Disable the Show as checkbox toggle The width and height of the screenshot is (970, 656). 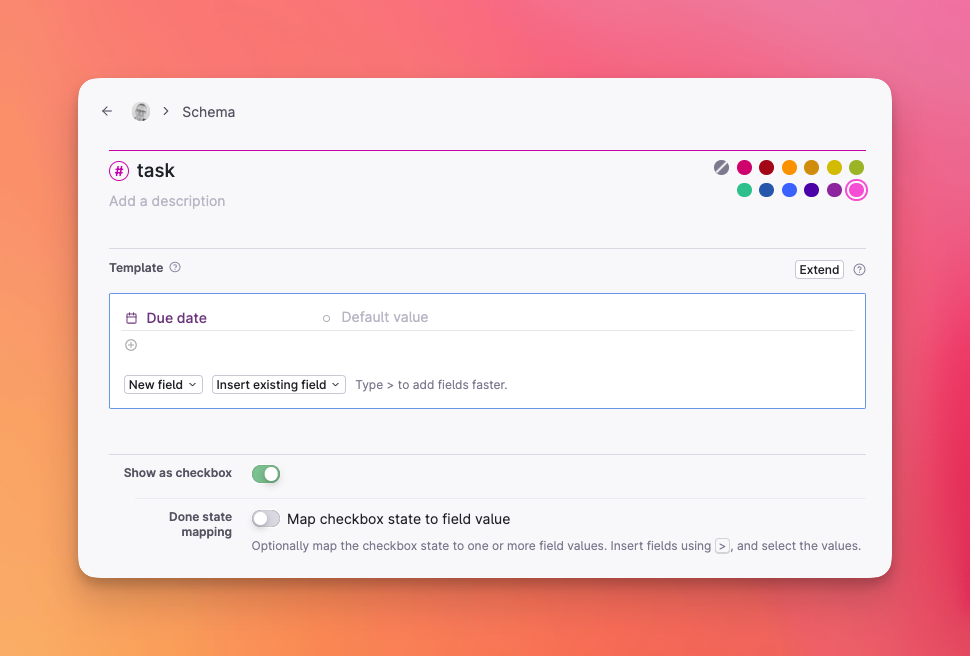[266, 473]
